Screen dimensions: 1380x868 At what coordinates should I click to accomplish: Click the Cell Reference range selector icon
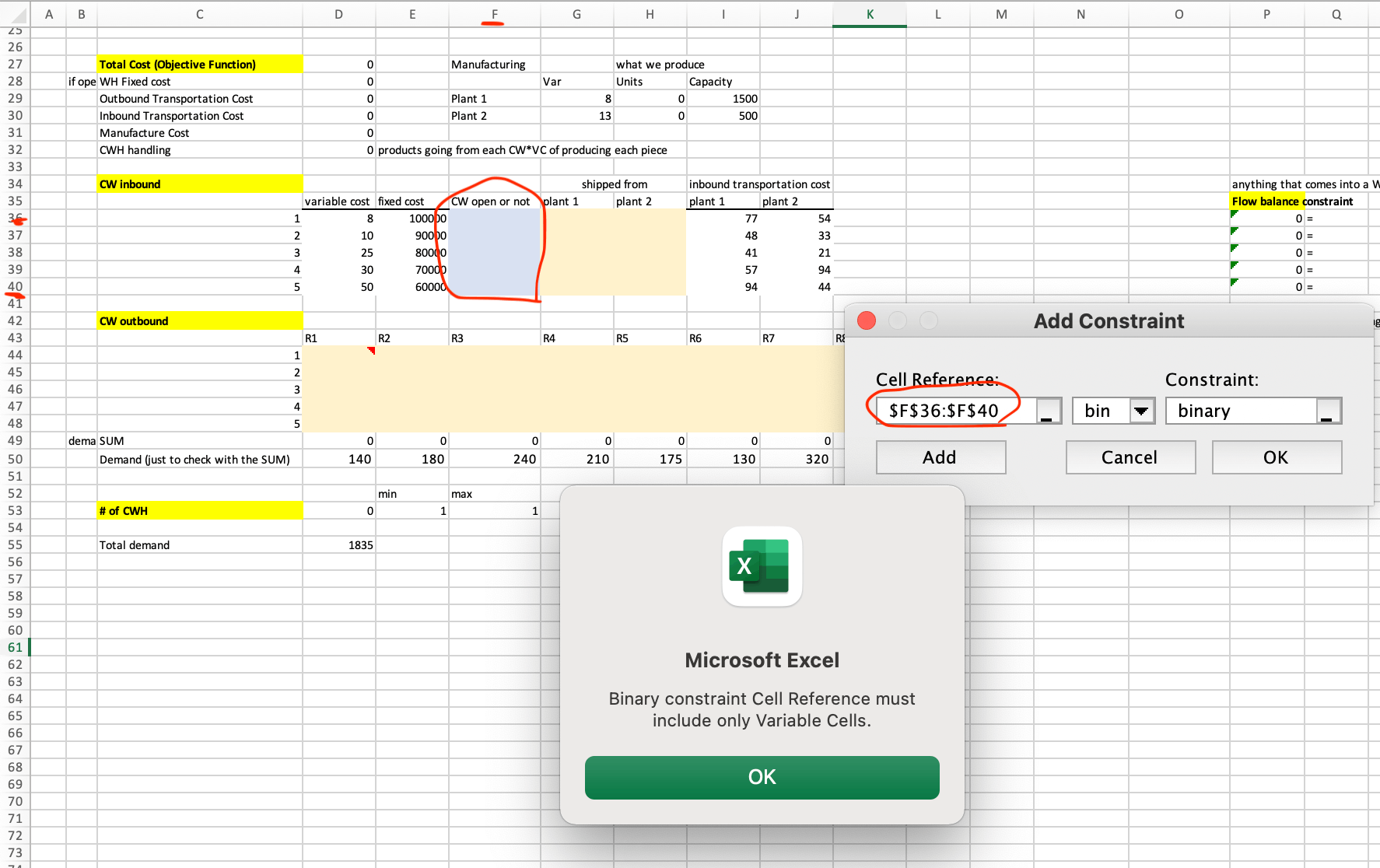[x=1049, y=411]
